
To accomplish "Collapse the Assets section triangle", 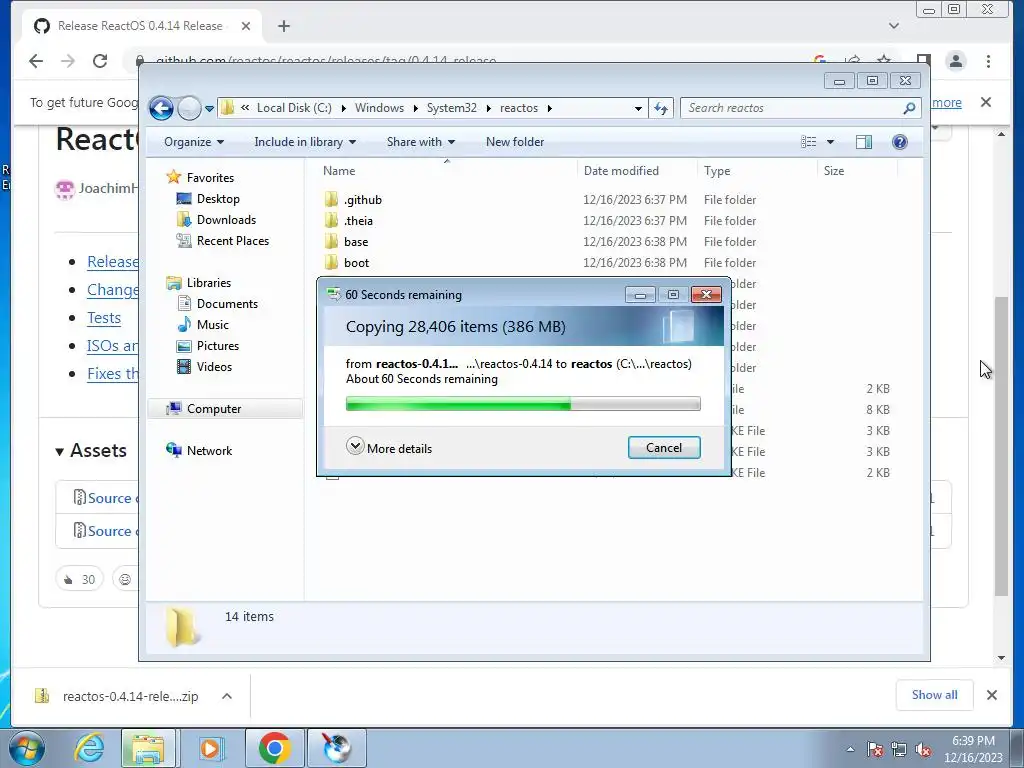I will click(x=59, y=451).
